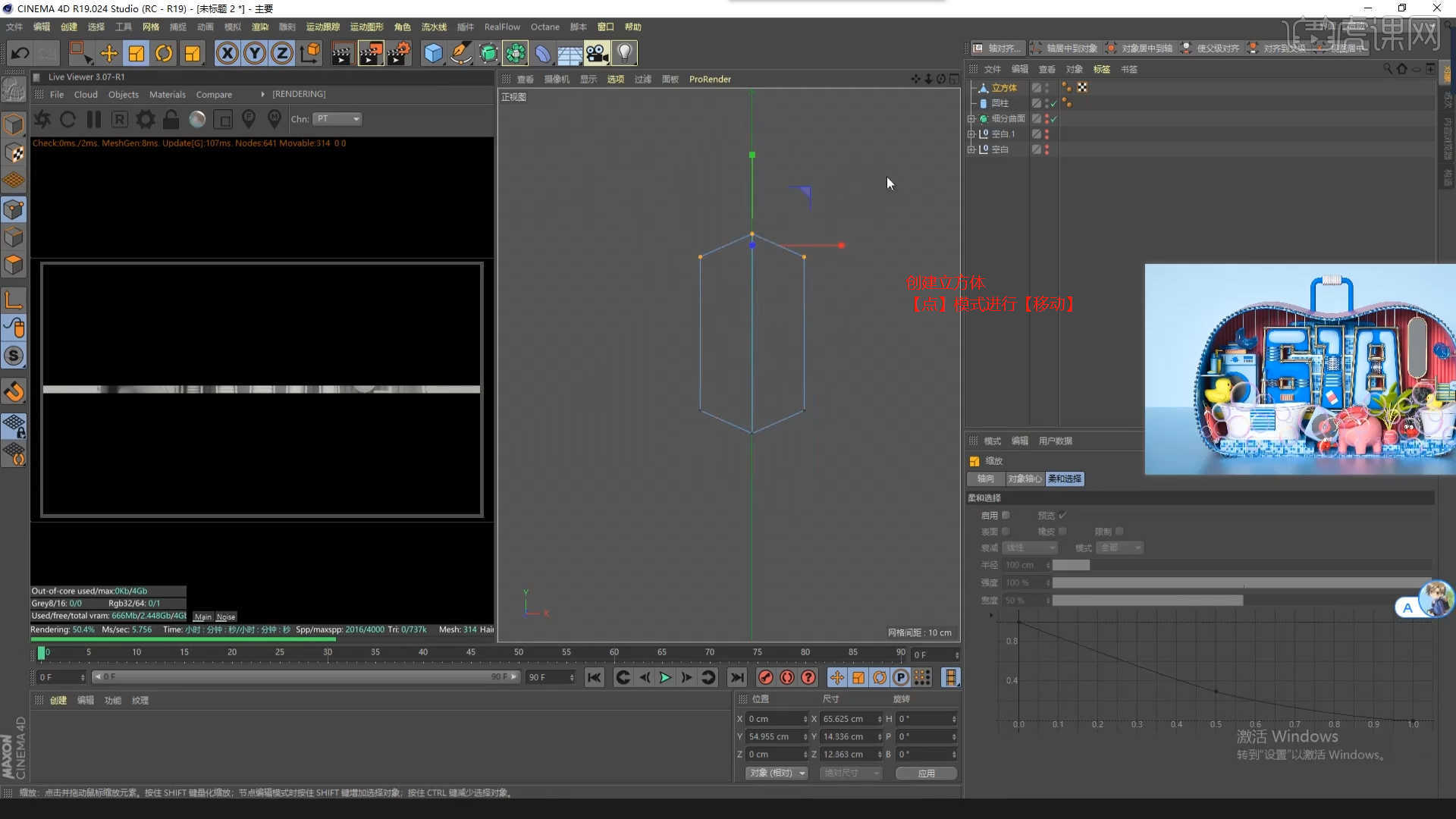Open the 对象 (相对) coordinate dropdown
1456x819 pixels.
coord(776,773)
